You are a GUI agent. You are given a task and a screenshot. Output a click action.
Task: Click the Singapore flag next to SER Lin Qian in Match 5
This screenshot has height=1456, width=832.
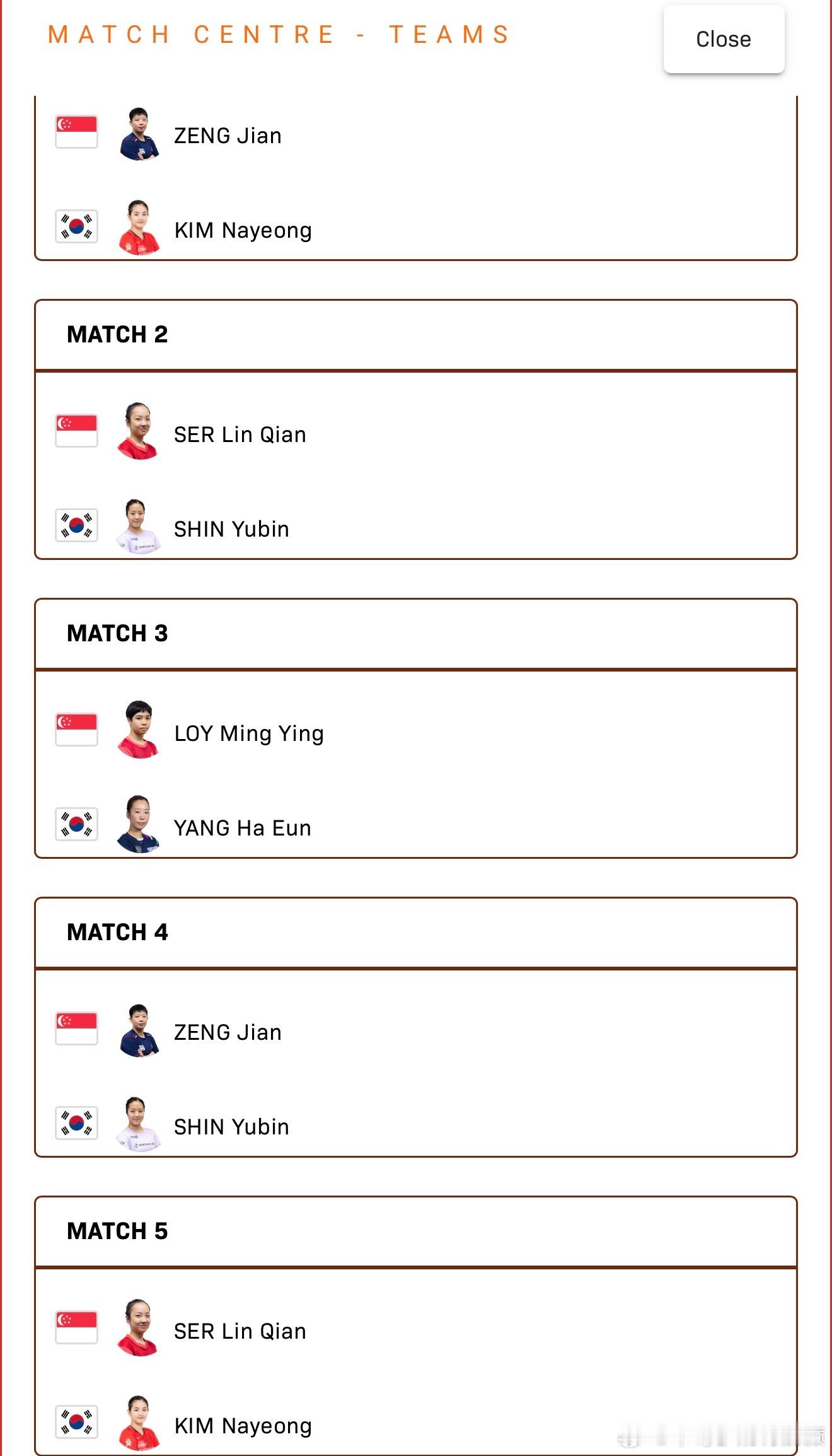[76, 1327]
